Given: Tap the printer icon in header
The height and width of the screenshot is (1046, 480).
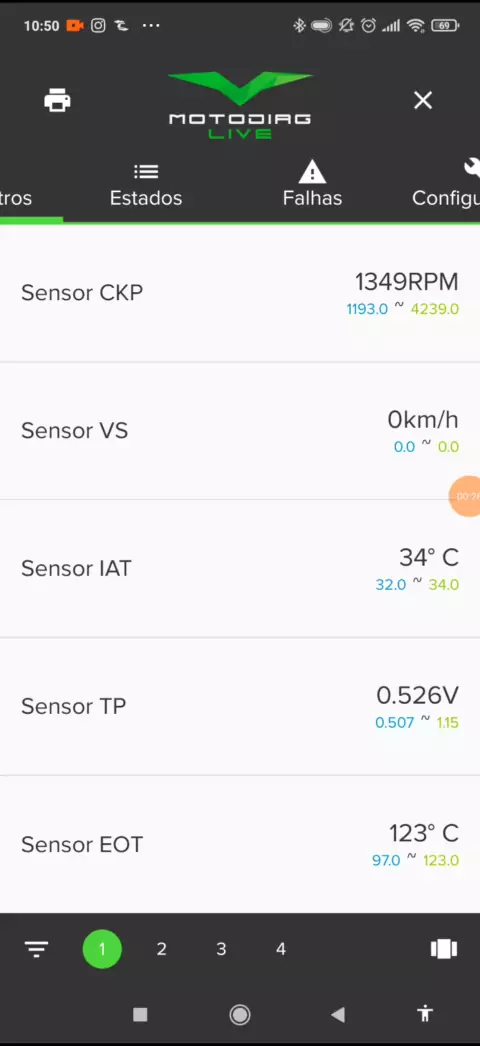Looking at the screenshot, I should 57,101.
